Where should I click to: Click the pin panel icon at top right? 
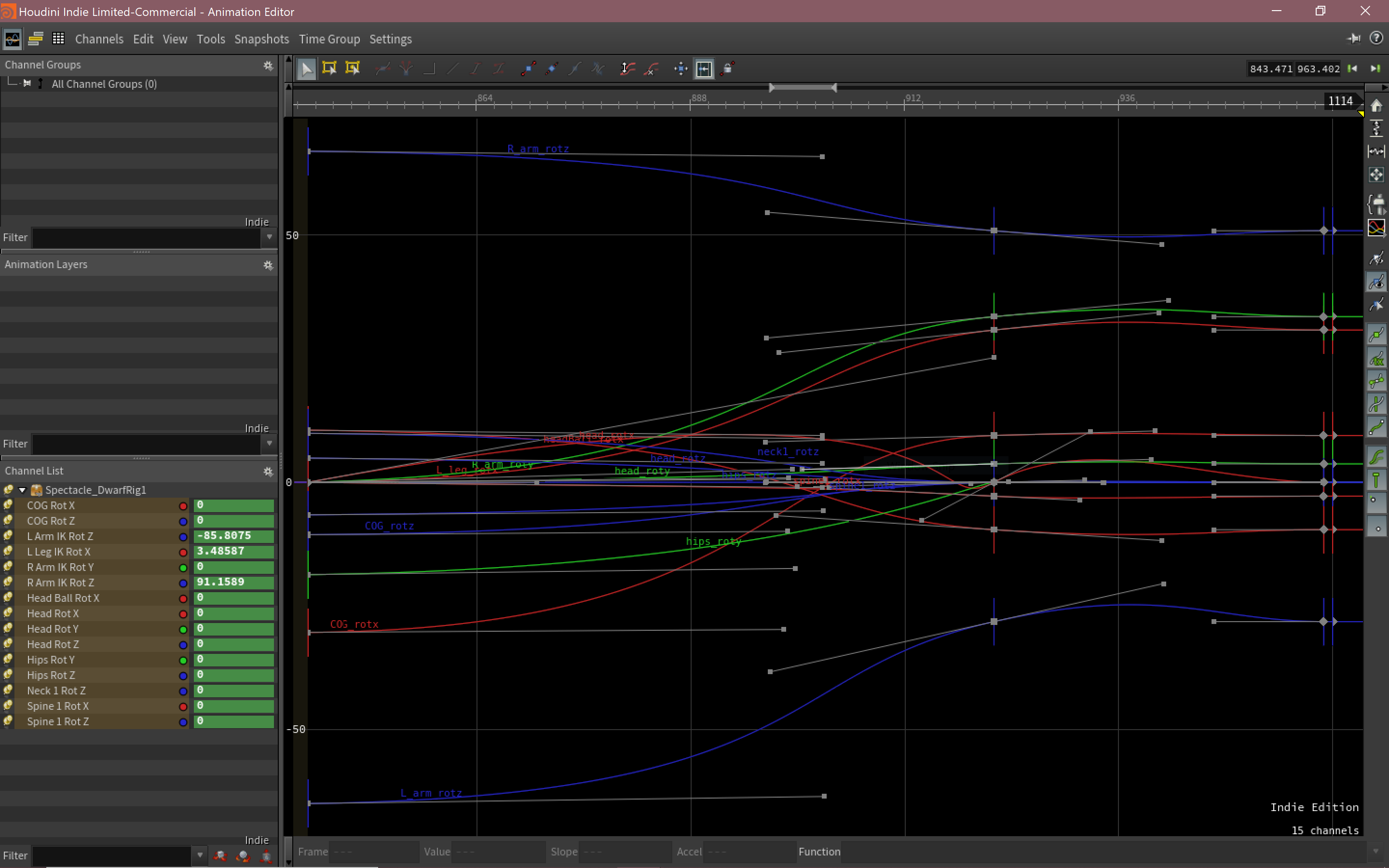(x=1354, y=39)
